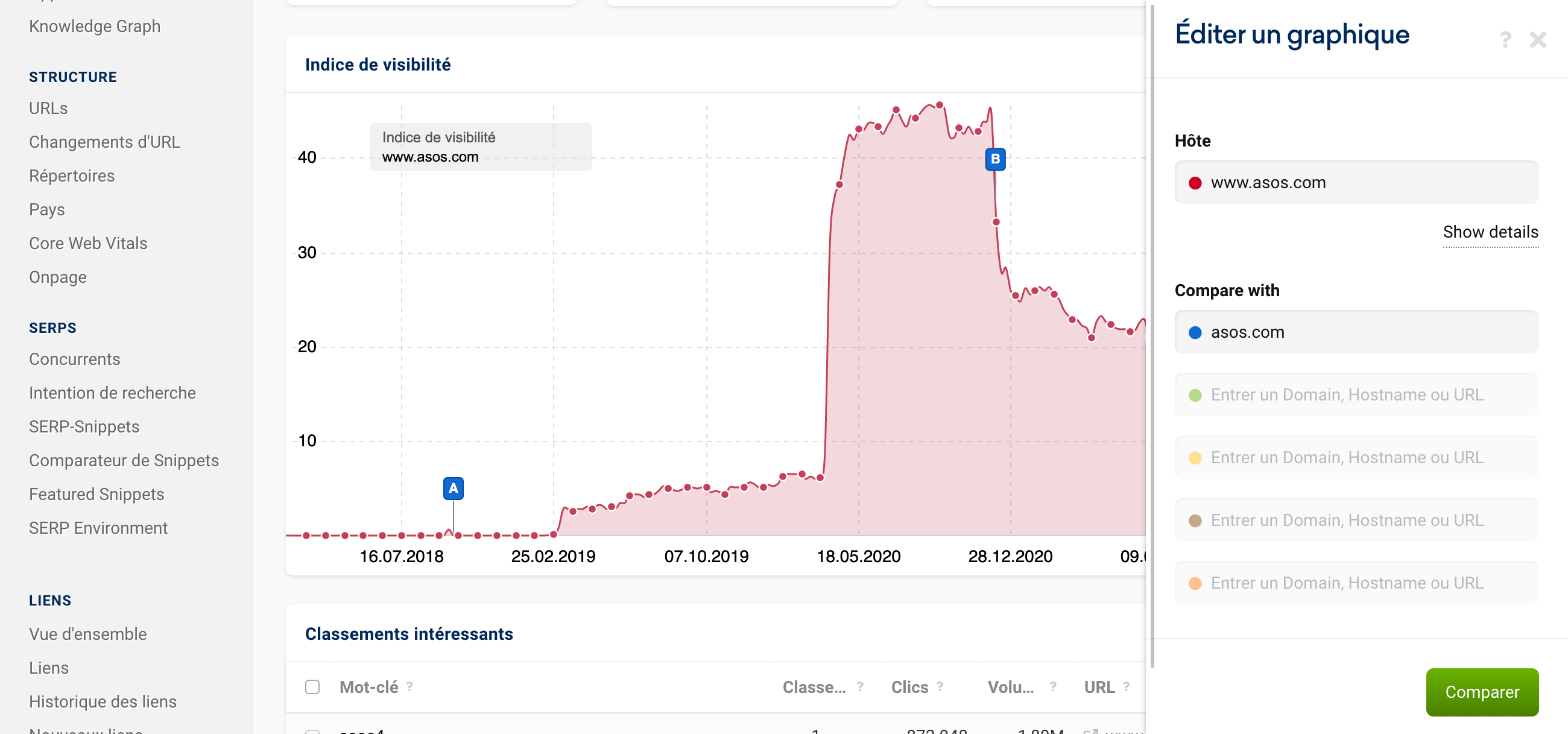The width and height of the screenshot is (1568, 734).
Task: Open Onpage in the sidebar
Action: [x=58, y=277]
